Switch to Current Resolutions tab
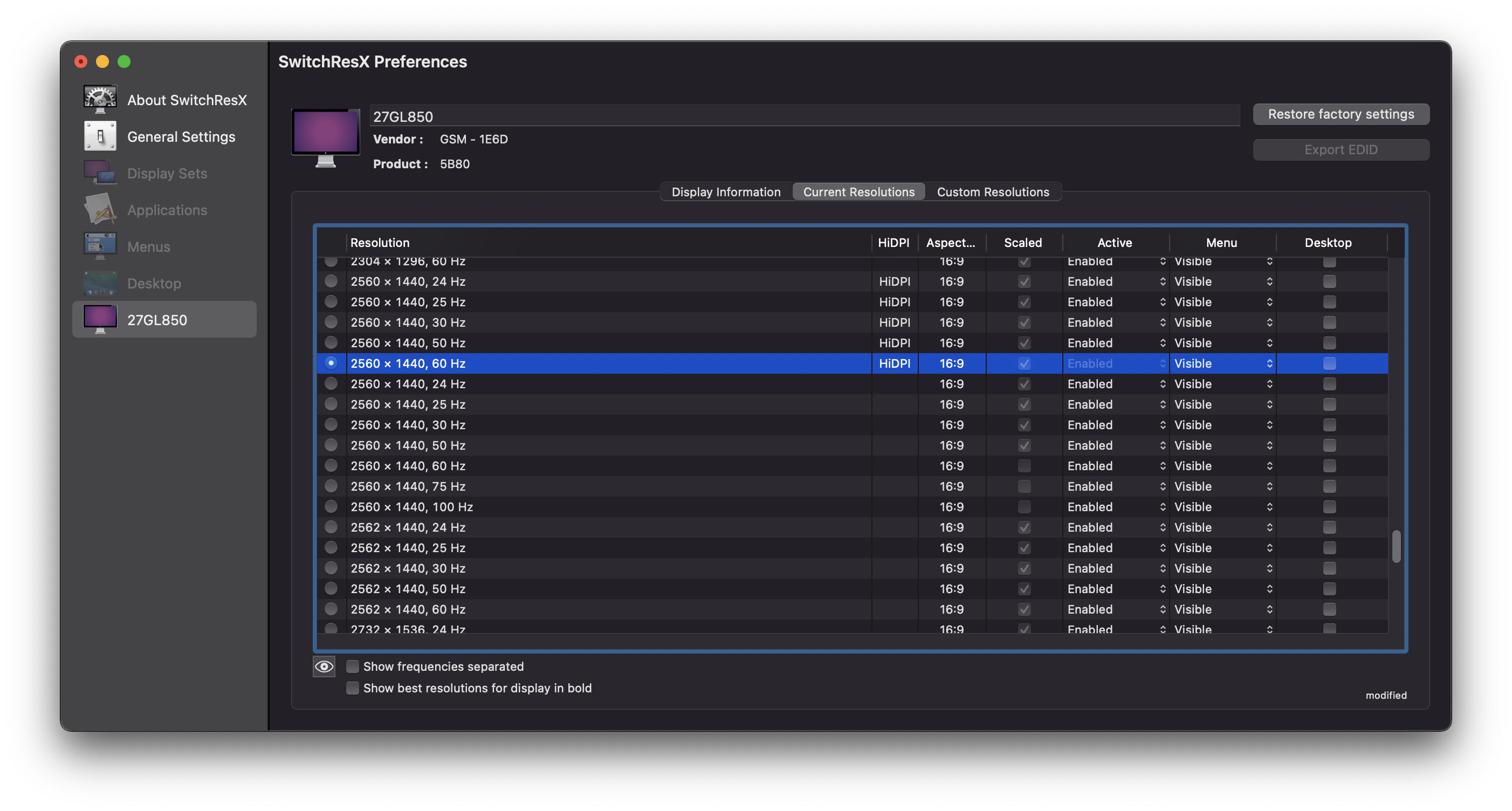Screen dimensions: 1512x811 tap(858, 192)
